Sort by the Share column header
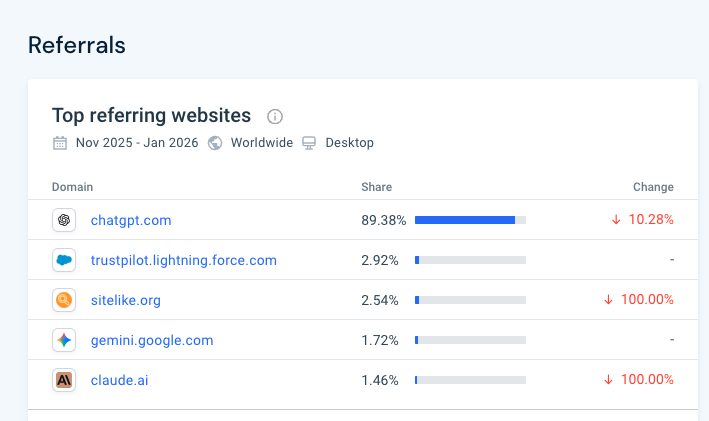 376,187
